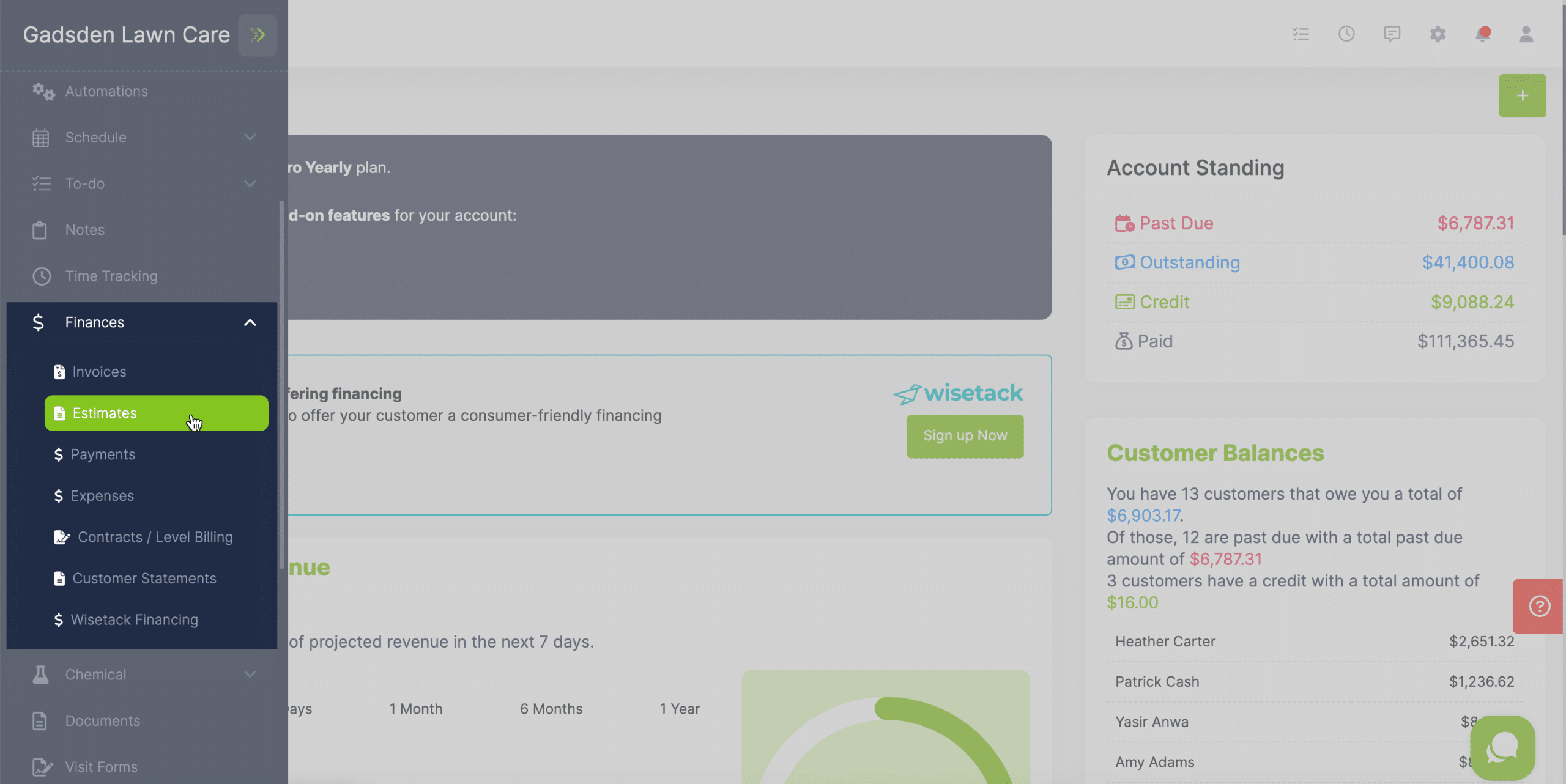1566x784 pixels.
Task: Click the Wisetack logo
Action: pyautogui.click(x=958, y=393)
